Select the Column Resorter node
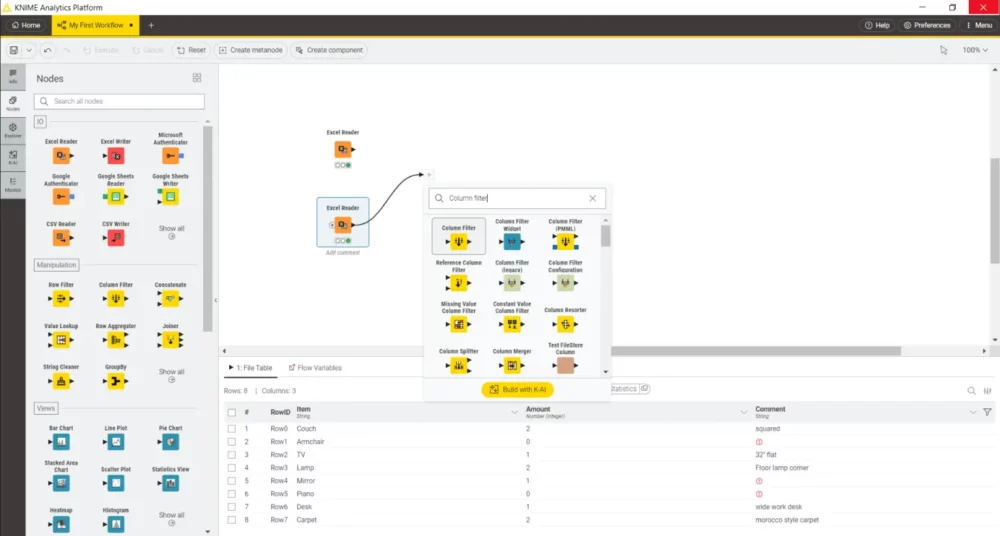 click(x=565, y=324)
